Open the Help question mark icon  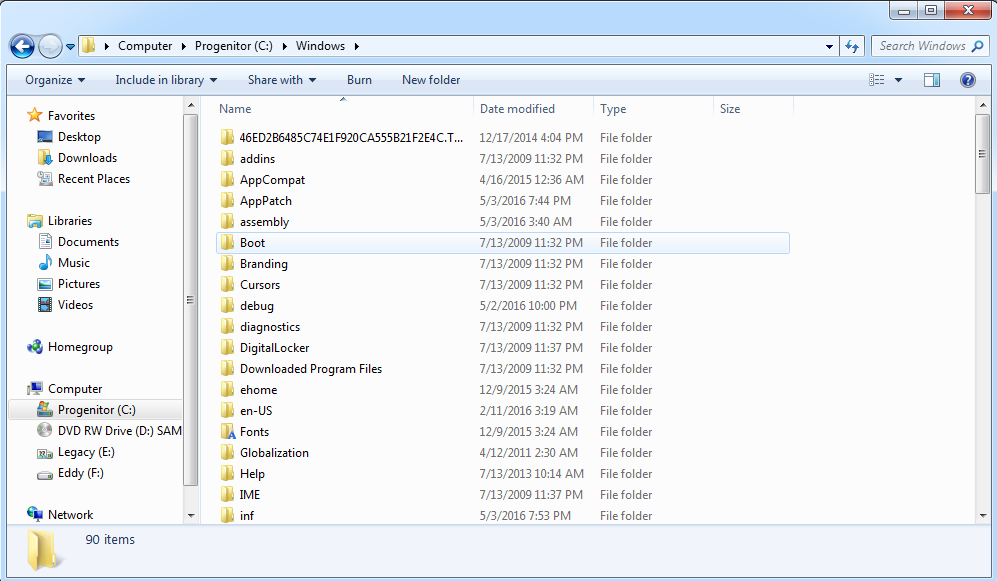[x=968, y=80]
